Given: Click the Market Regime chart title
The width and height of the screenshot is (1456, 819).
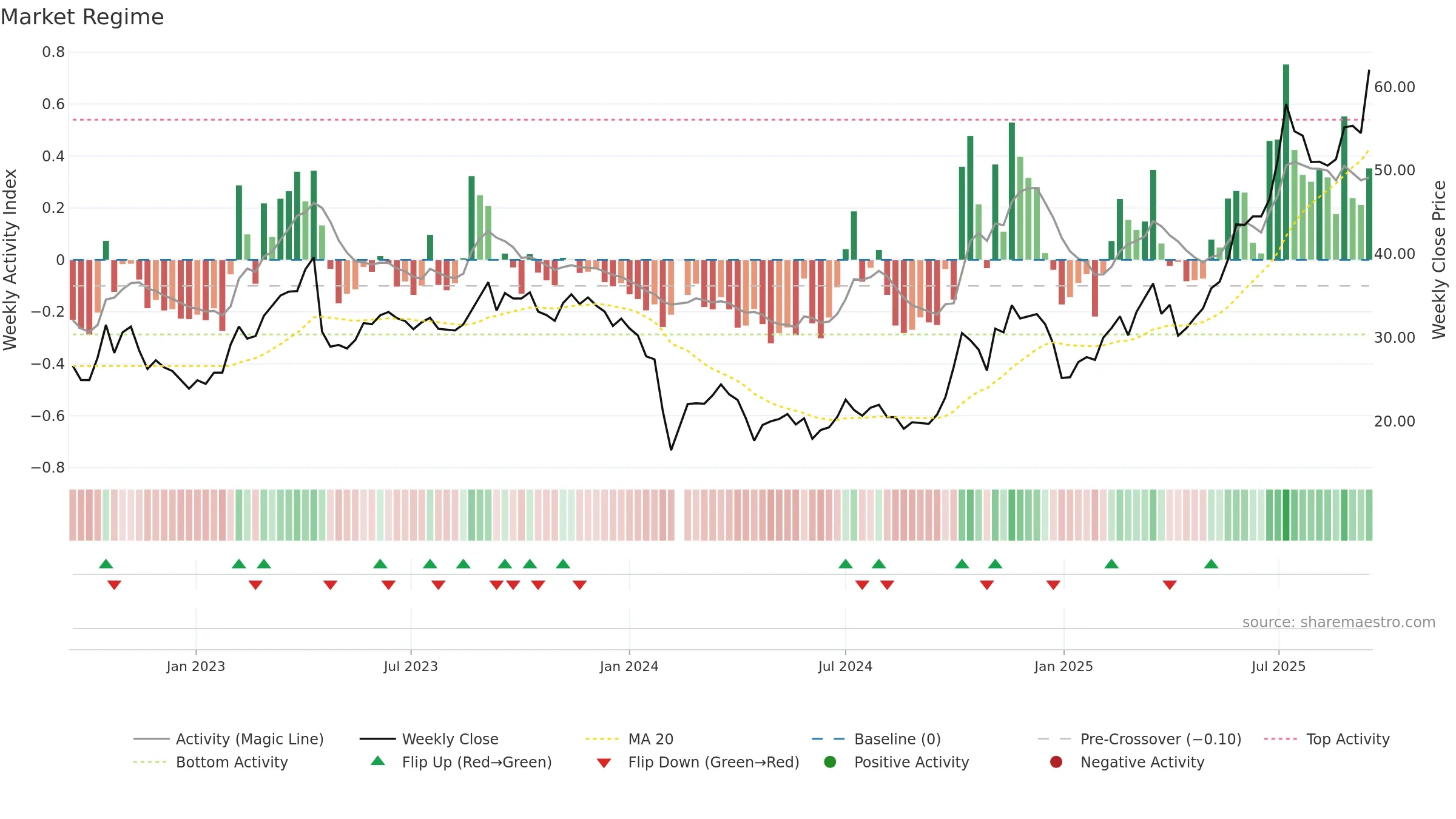Looking at the screenshot, I should tap(82, 17).
